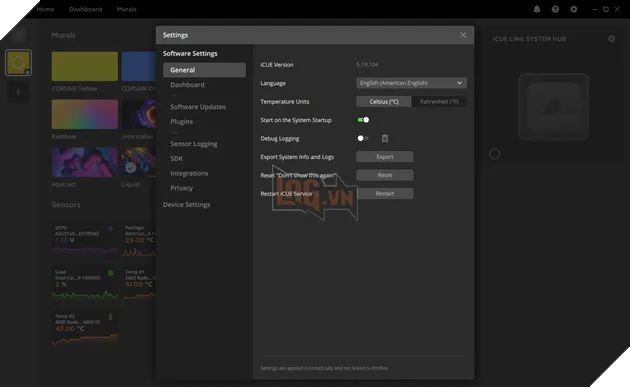Open the help question mark icon

pyautogui.click(x=555, y=9)
